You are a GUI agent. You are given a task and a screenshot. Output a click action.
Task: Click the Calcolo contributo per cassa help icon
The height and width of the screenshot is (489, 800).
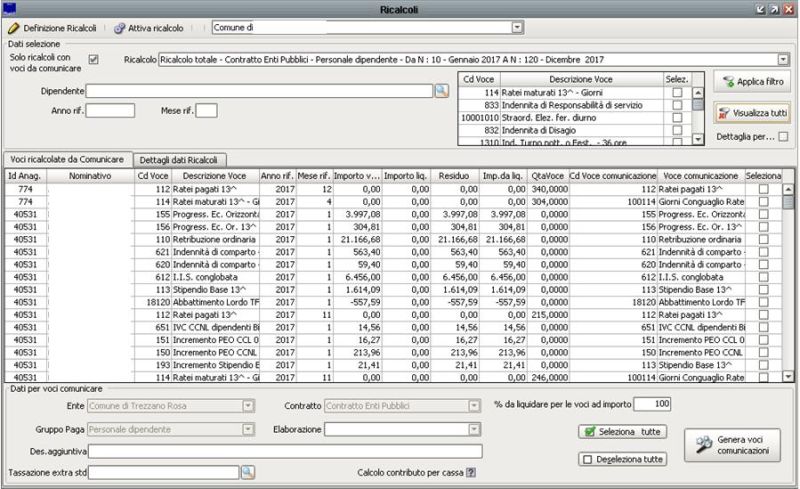[x=470, y=472]
